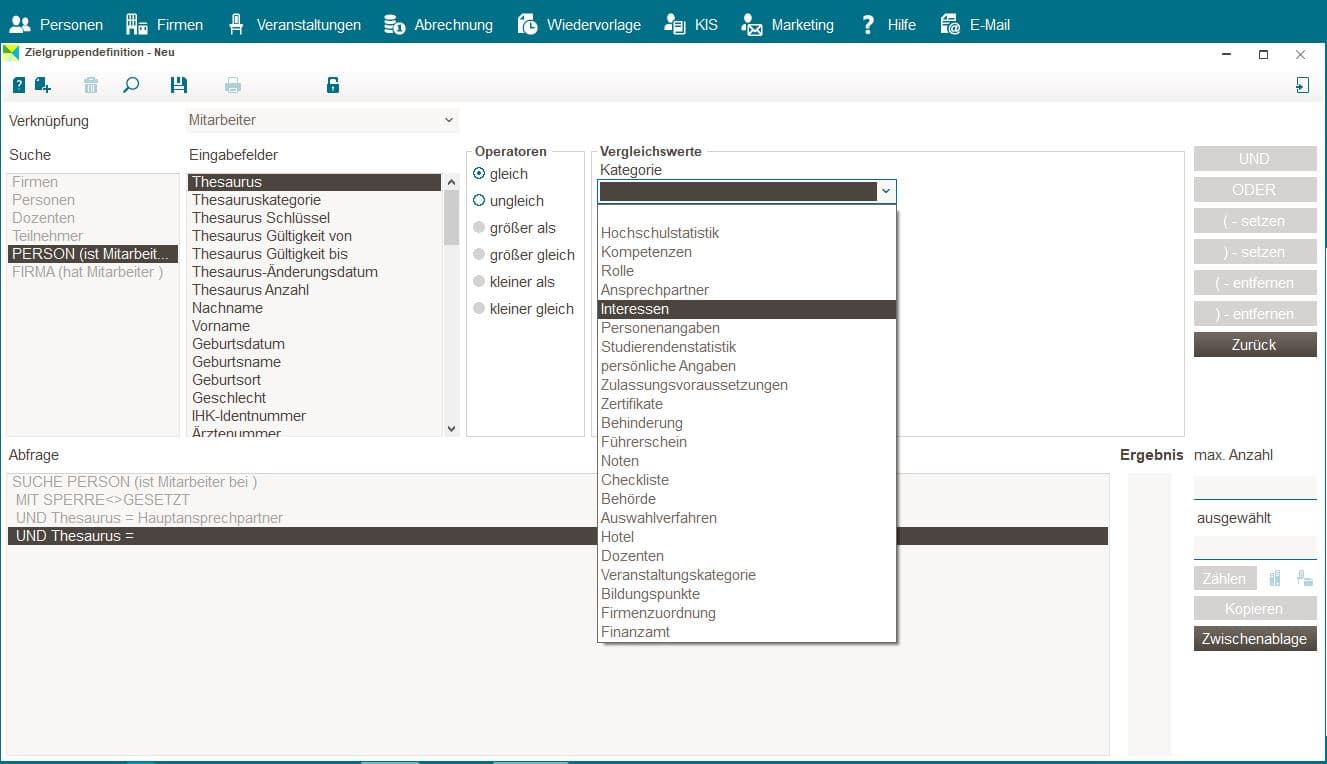Exit the form via the door icon

tap(1302, 86)
